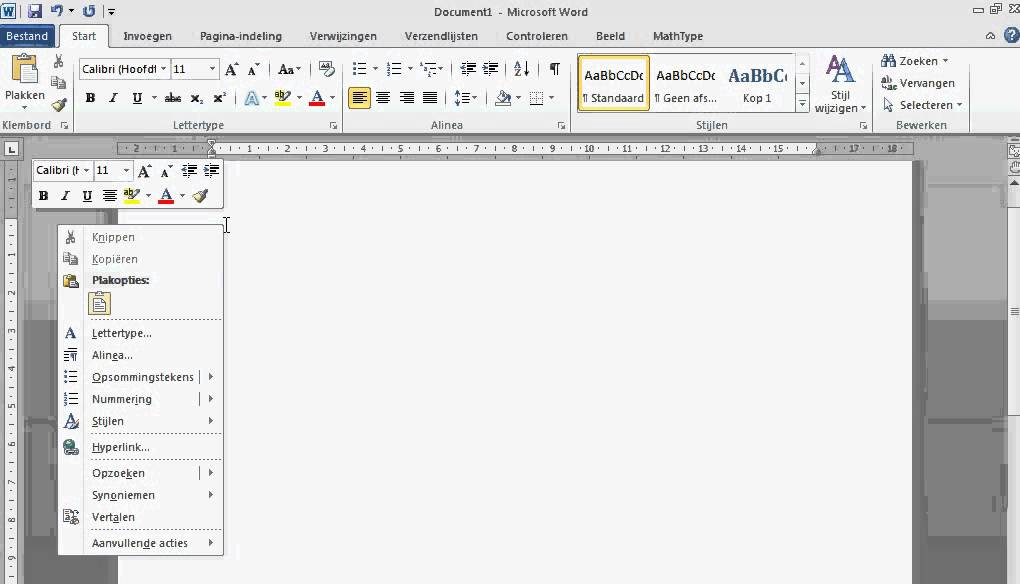
Task: Toggle underline U in the ribbon
Action: 137,98
